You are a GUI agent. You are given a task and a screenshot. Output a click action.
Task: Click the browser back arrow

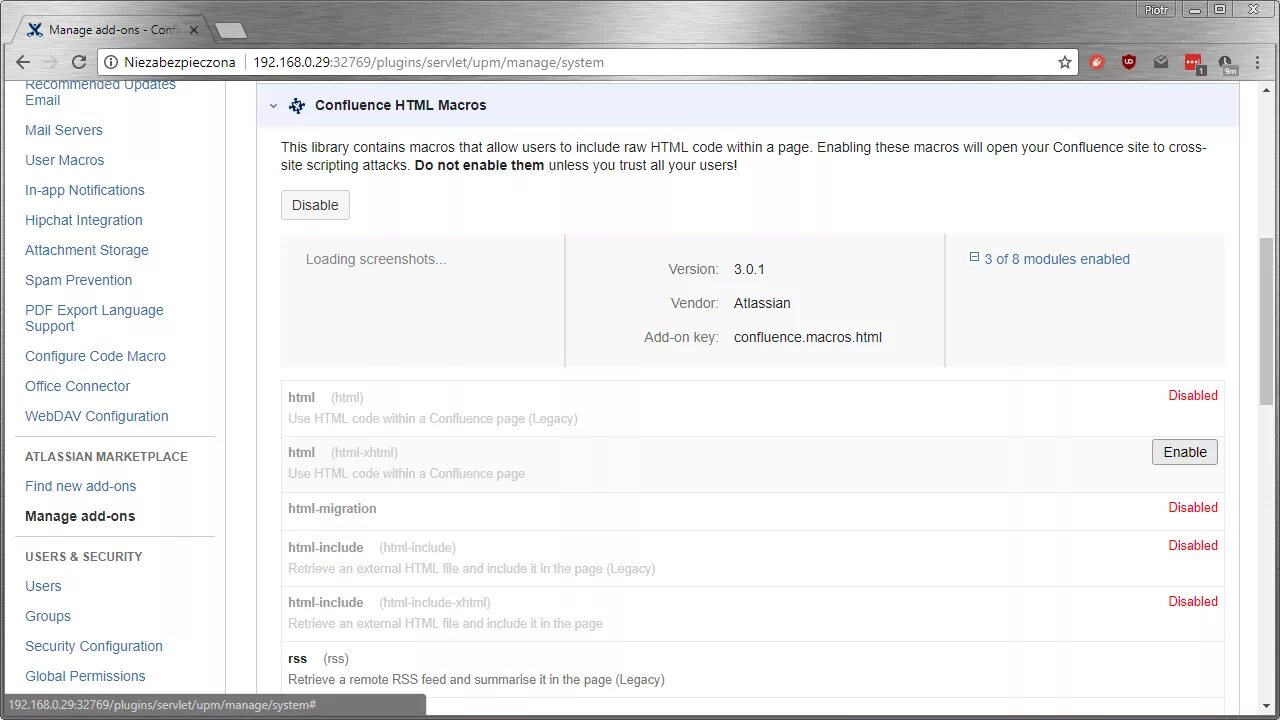(23, 62)
